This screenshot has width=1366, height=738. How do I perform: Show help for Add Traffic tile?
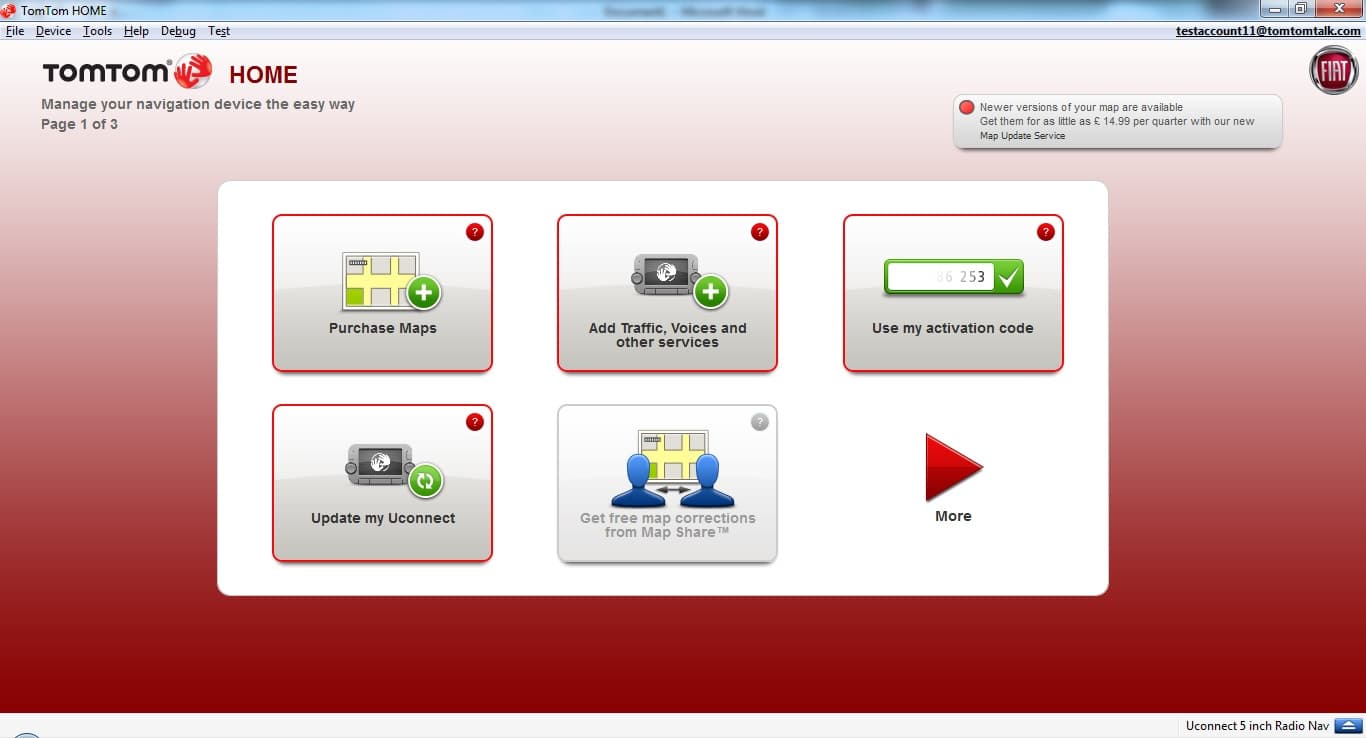760,232
